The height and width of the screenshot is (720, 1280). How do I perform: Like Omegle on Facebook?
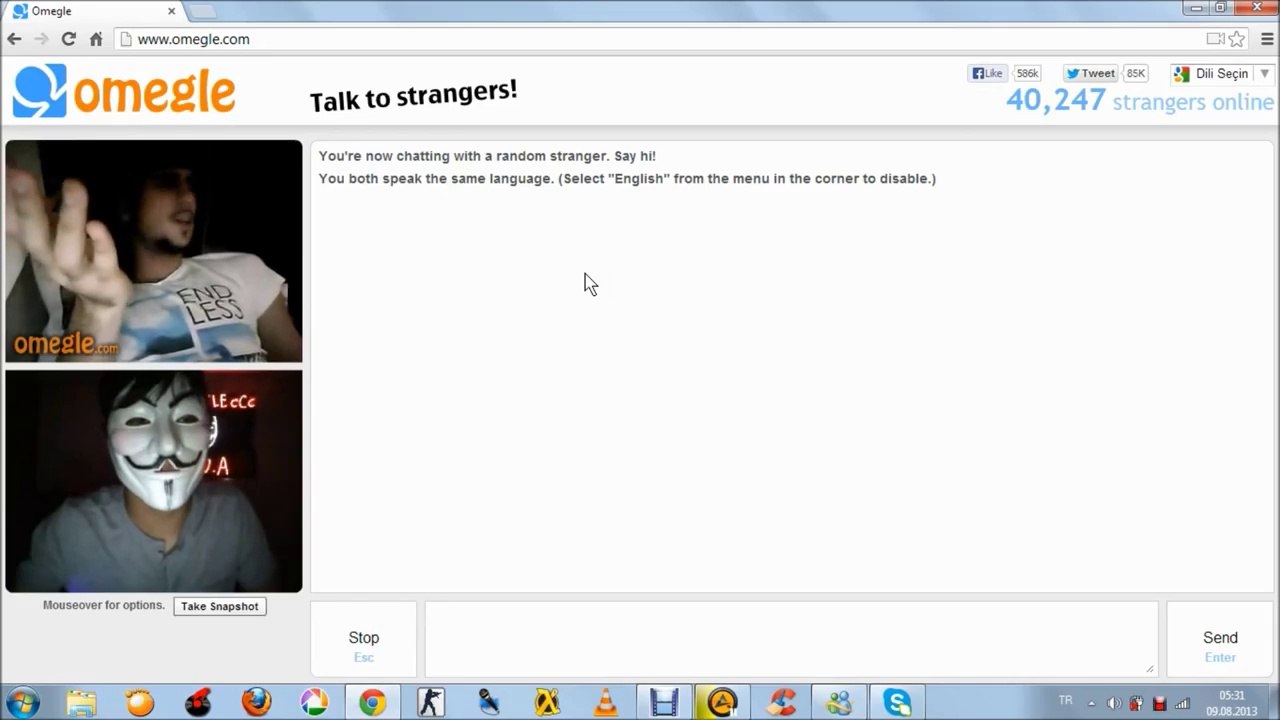[987, 73]
